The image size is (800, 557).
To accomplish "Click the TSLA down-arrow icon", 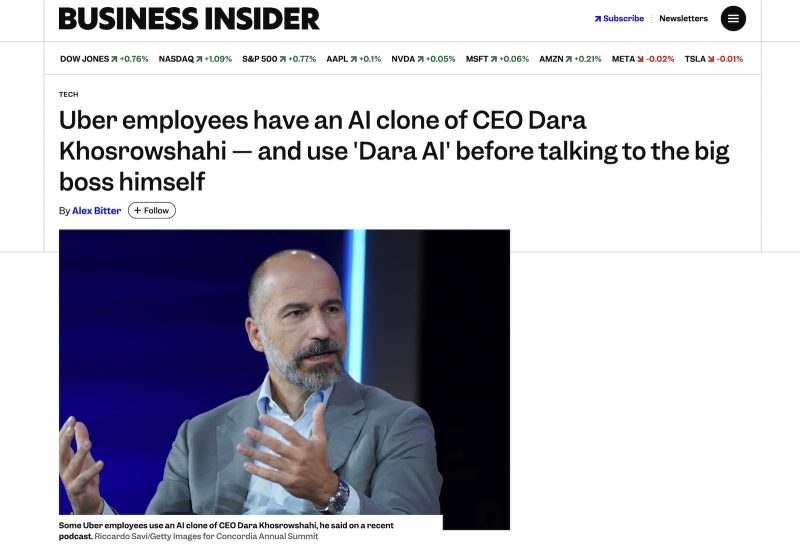I will tap(711, 59).
